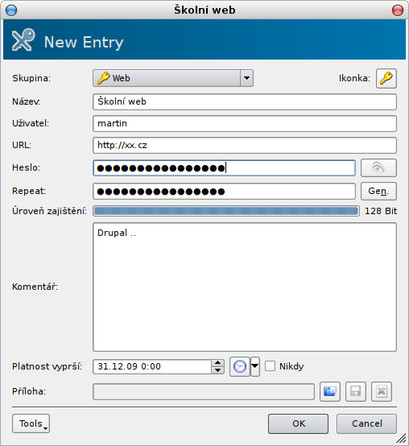Click the Ikonka key icon button
This screenshot has width=409, height=446.
click(x=386, y=78)
